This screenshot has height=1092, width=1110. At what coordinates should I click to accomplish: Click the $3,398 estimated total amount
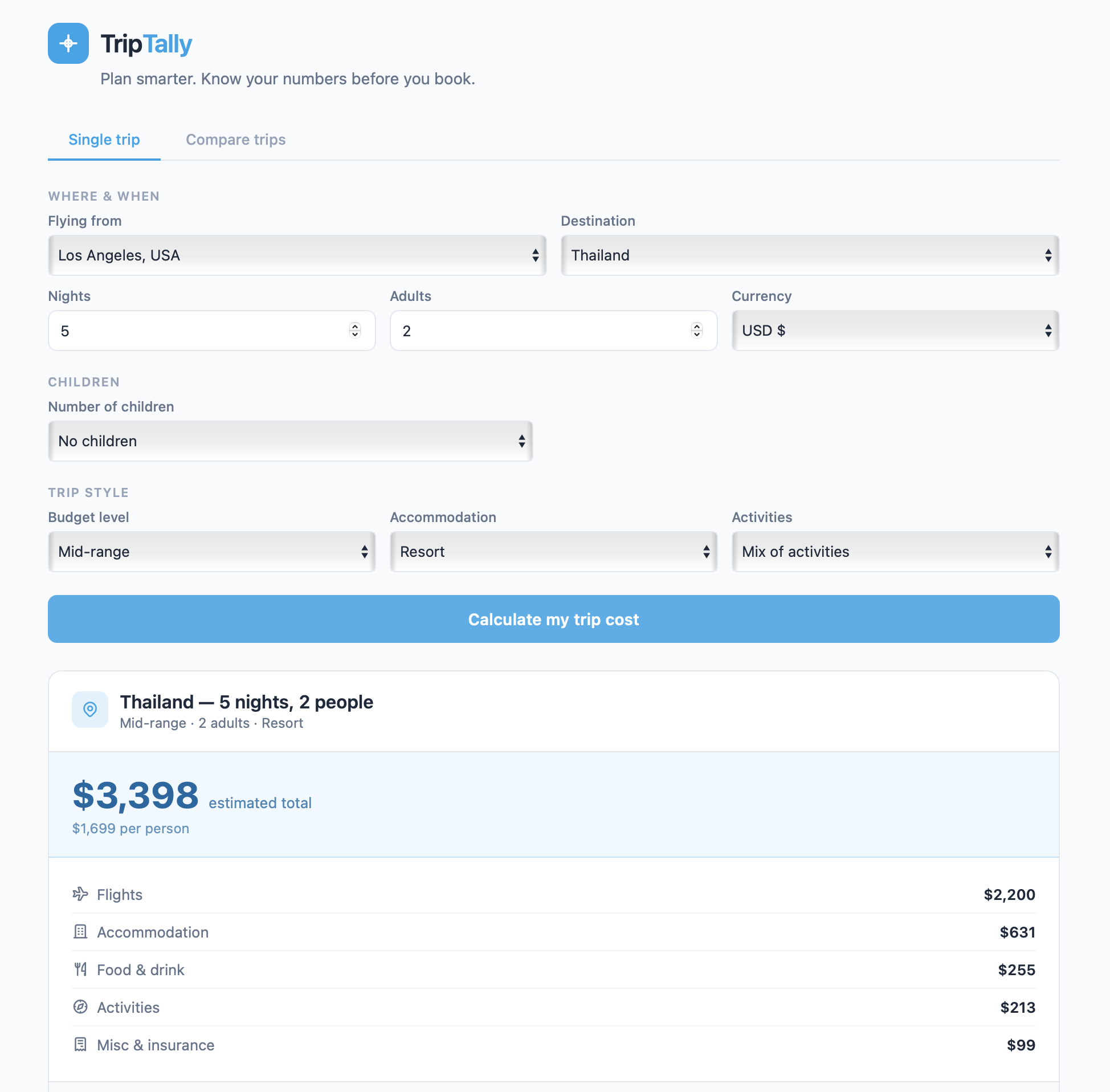click(x=135, y=795)
